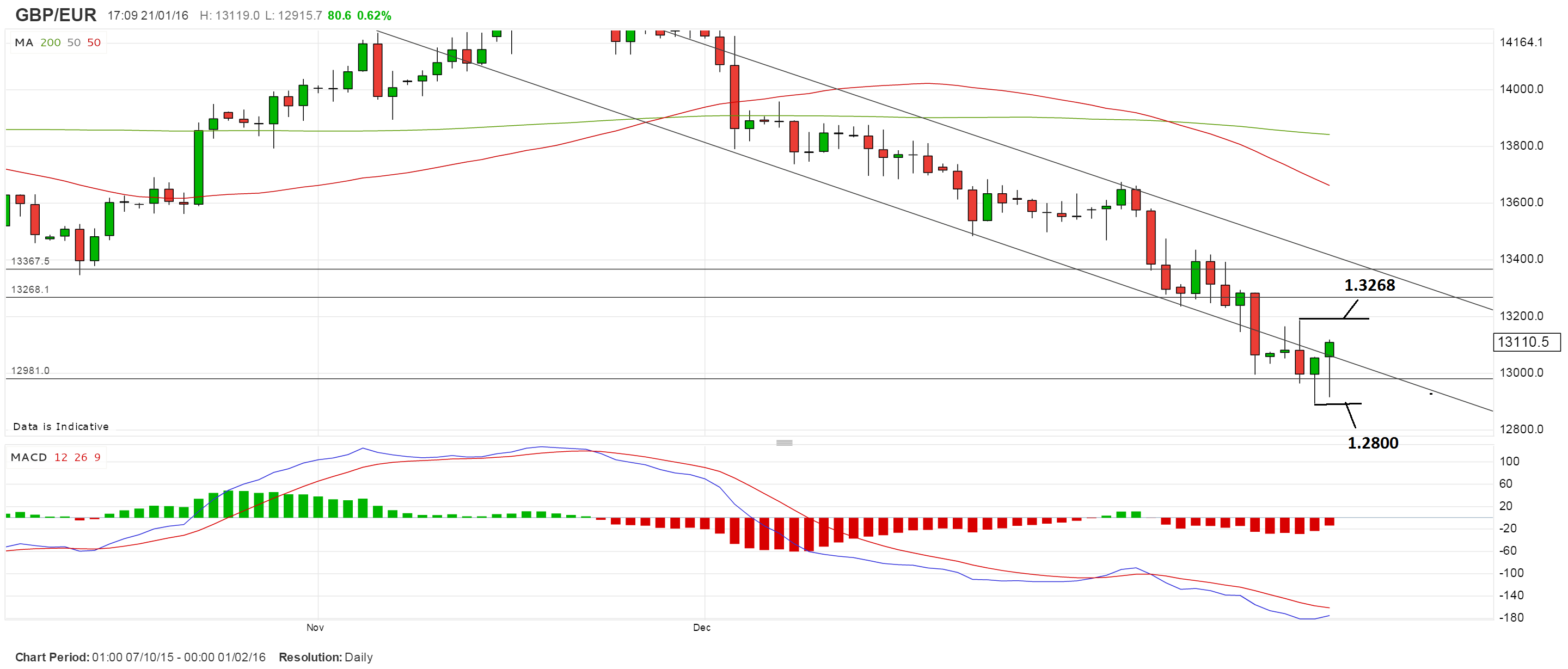Select the gray 50 MA period label

(x=73, y=42)
